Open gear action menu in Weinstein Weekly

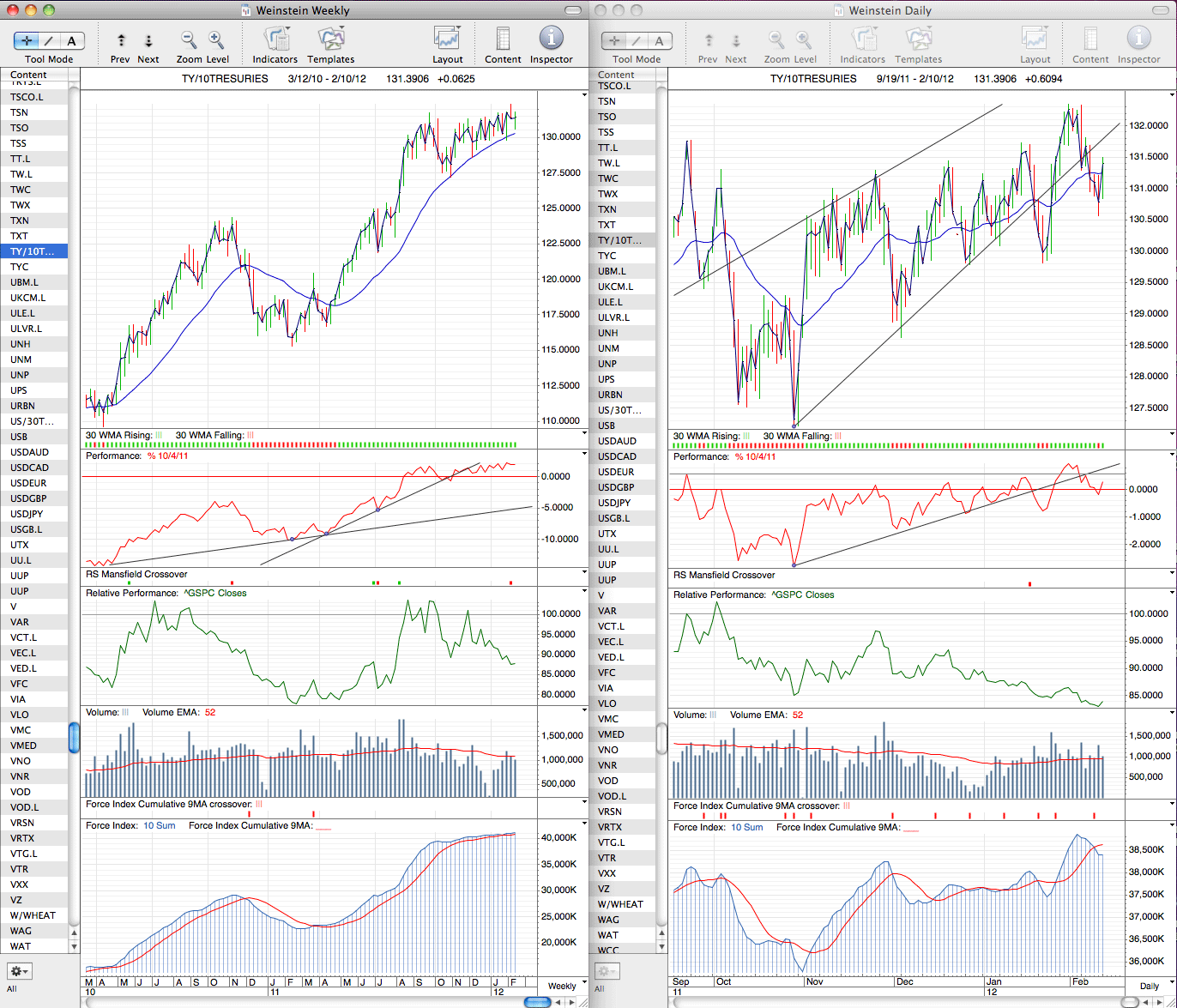click(20, 971)
